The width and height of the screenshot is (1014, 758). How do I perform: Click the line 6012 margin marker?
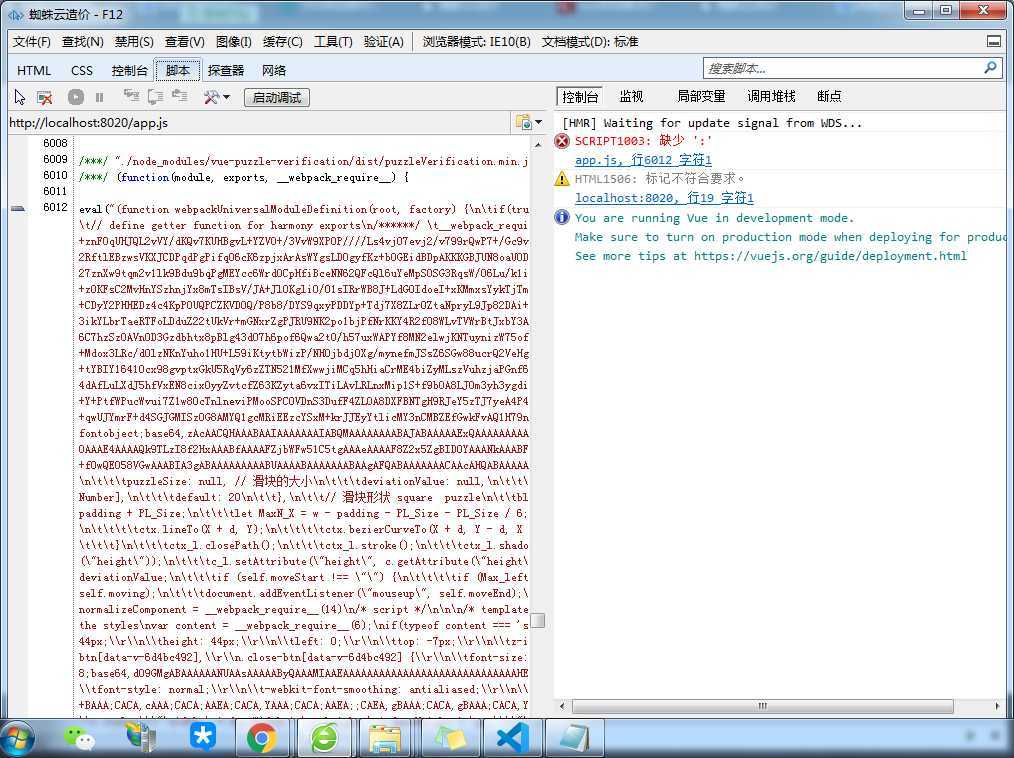pos(19,208)
